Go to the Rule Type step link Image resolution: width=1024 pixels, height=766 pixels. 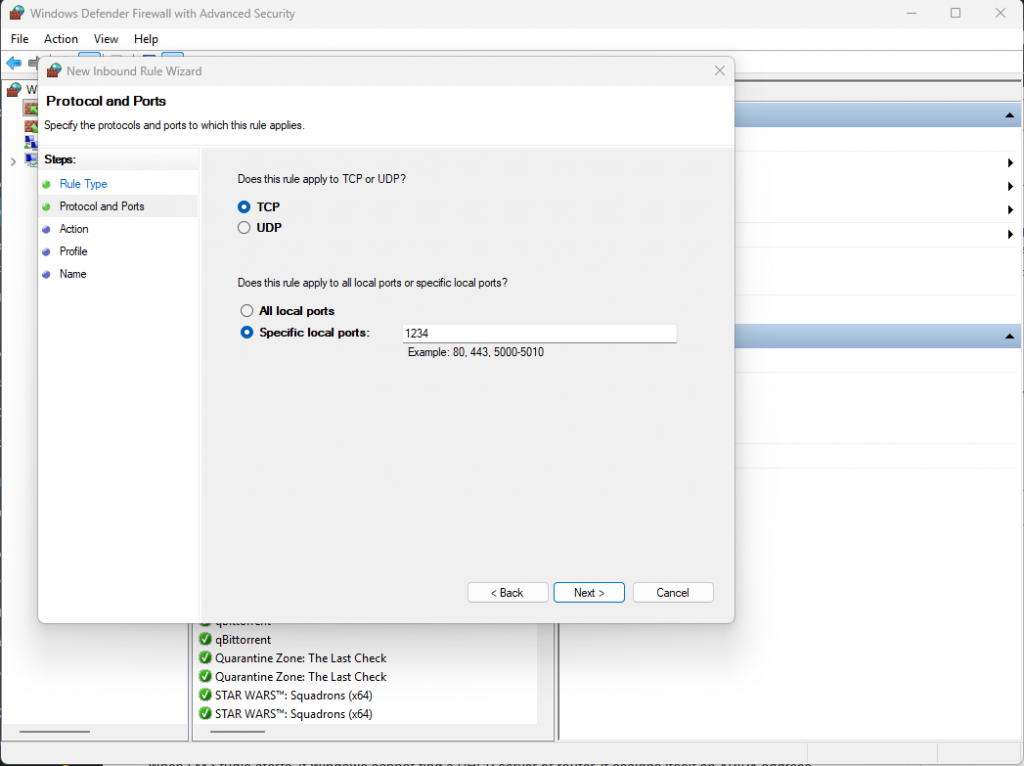83,184
